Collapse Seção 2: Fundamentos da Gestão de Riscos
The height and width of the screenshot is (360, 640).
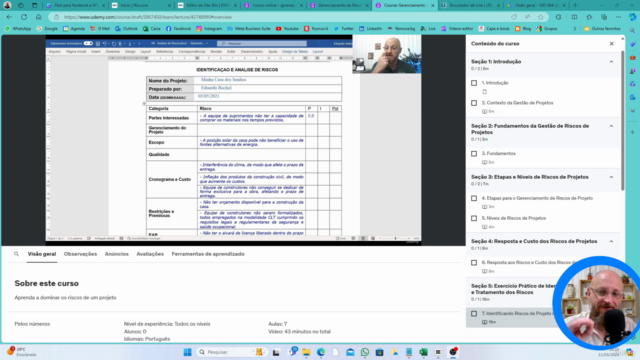point(611,126)
